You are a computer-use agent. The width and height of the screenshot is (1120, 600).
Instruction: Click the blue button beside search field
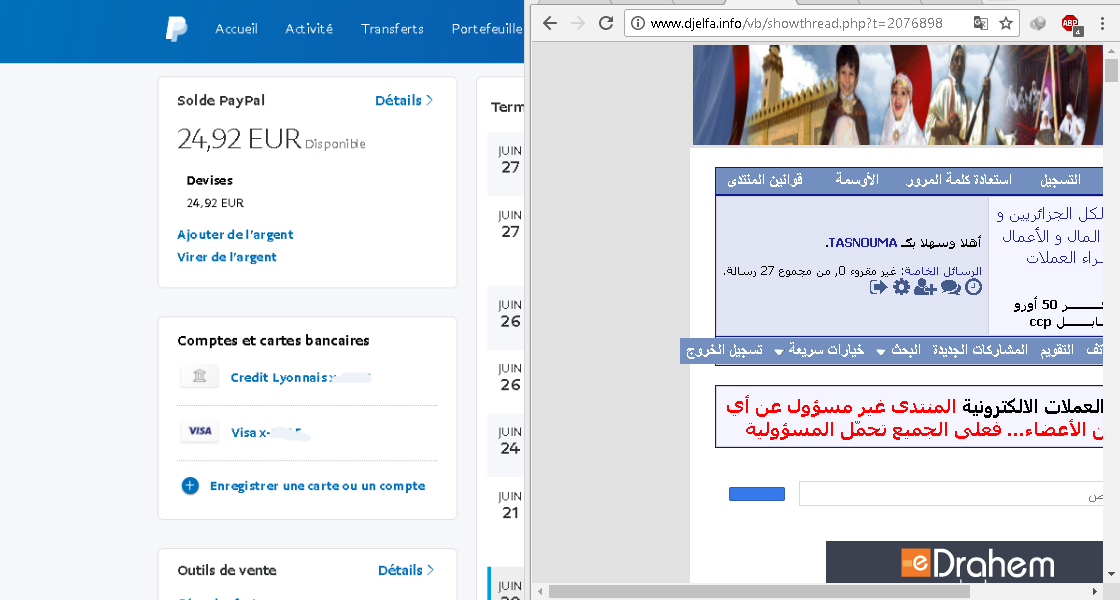pos(756,494)
